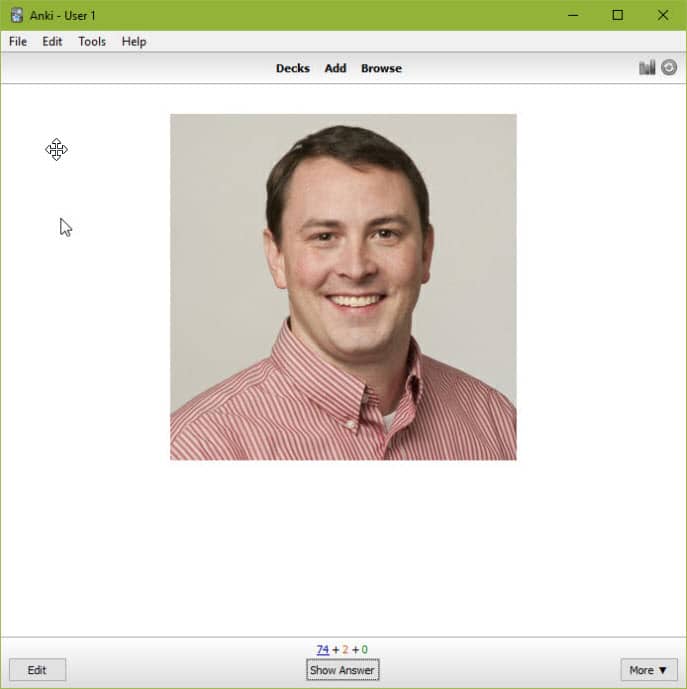
Task: Expand the More dropdown button
Action: click(649, 670)
